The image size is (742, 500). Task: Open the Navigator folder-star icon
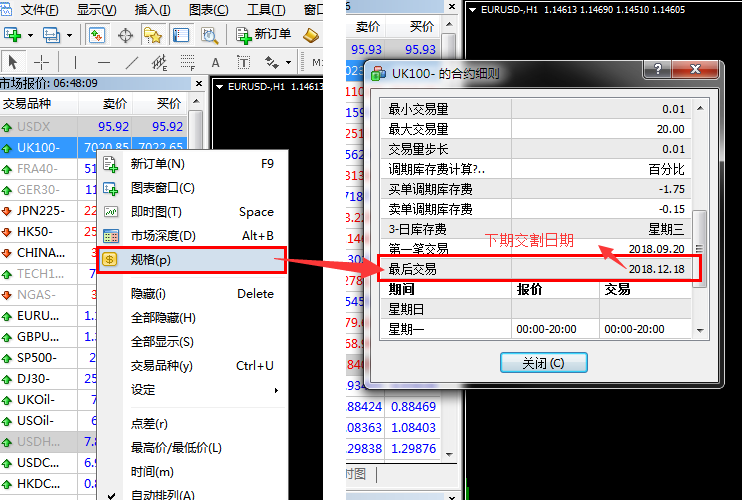click(153, 35)
